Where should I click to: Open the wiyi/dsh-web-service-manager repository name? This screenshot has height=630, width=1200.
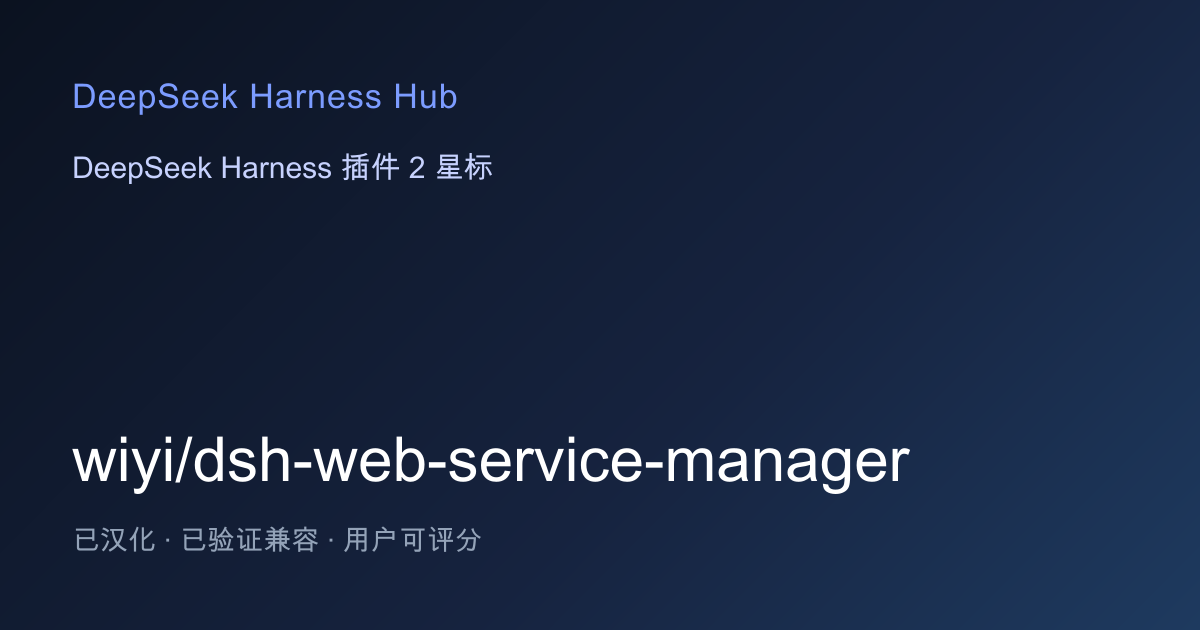(x=491, y=463)
